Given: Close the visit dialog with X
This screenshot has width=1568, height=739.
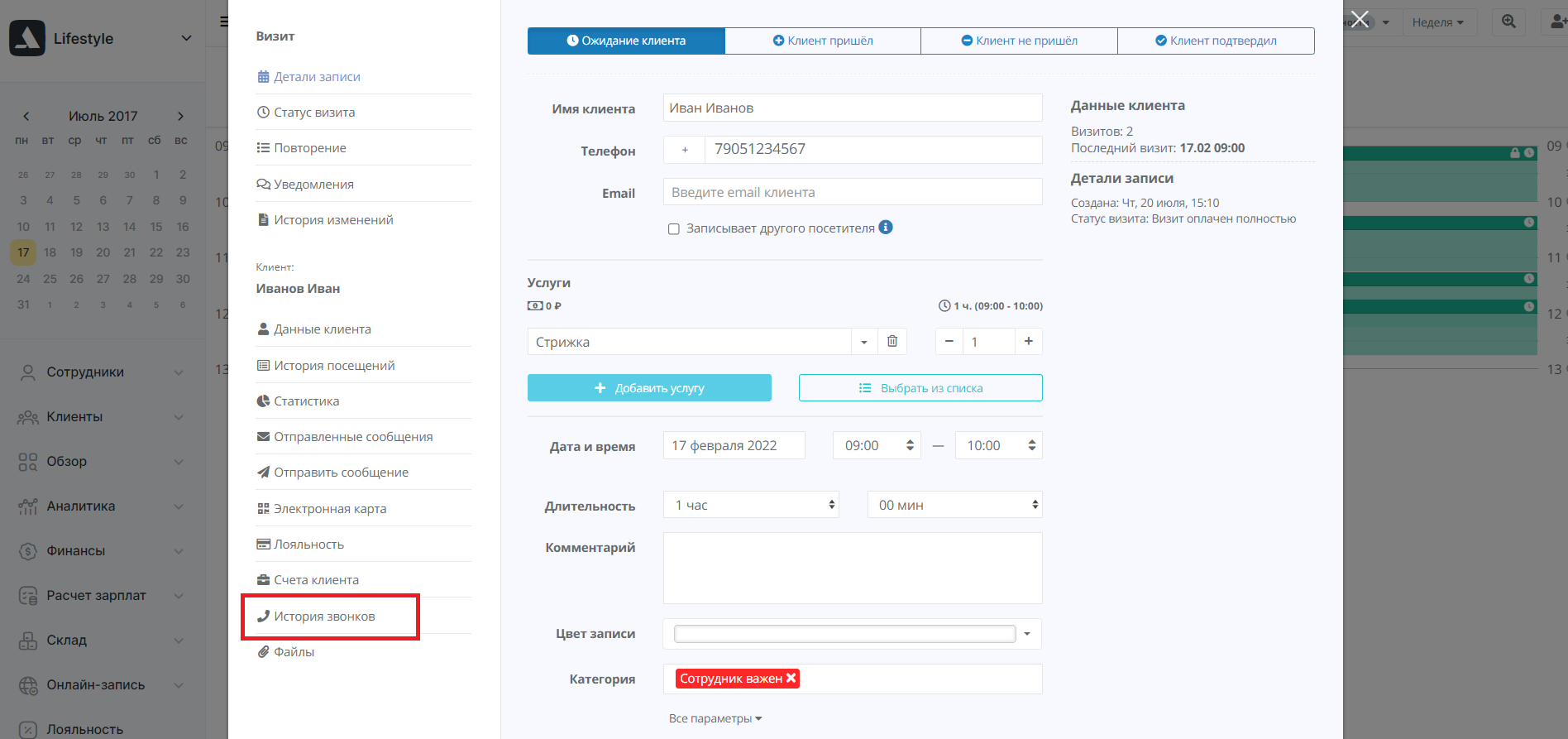Looking at the screenshot, I should 1360,19.
